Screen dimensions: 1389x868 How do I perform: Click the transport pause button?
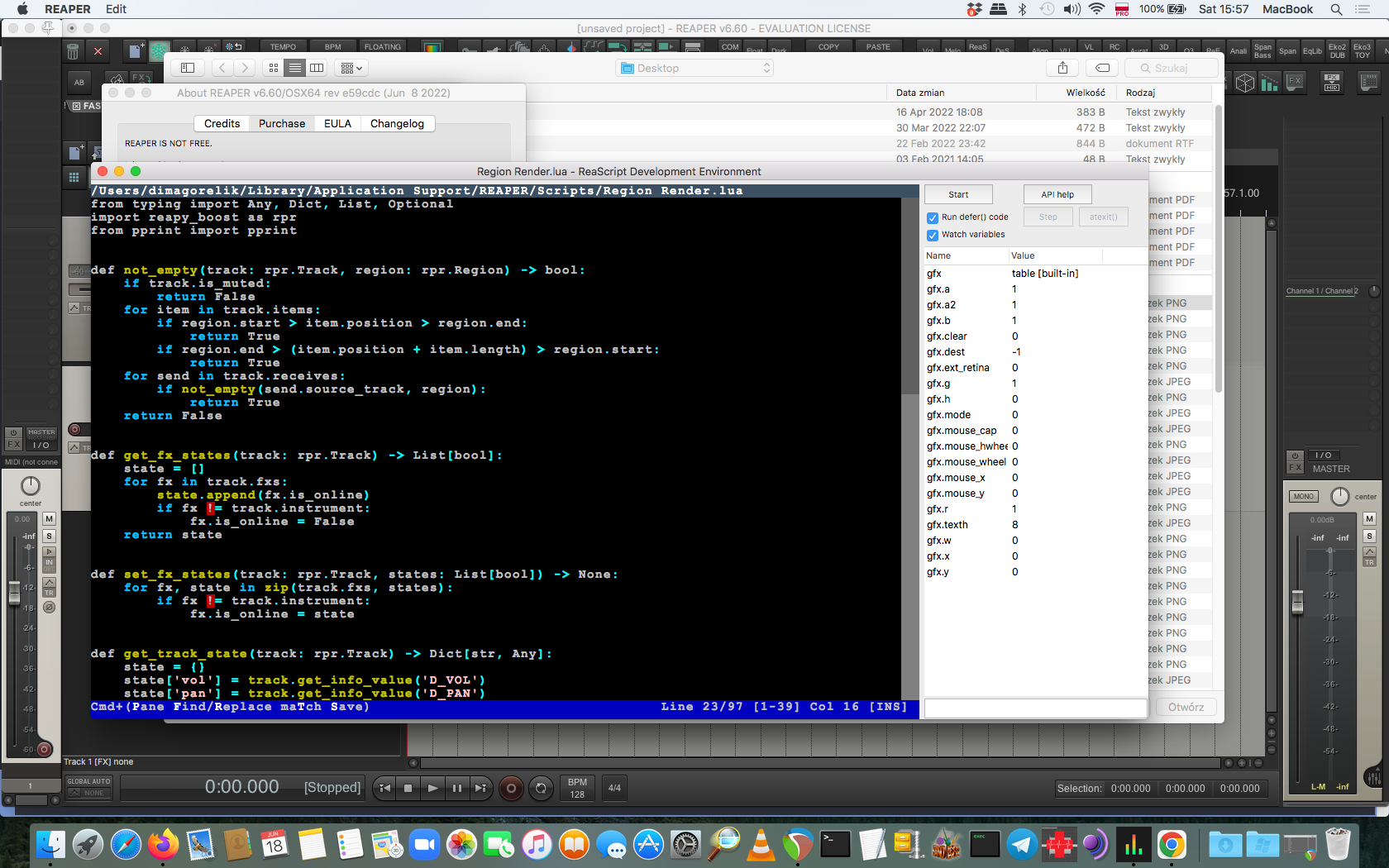click(456, 789)
